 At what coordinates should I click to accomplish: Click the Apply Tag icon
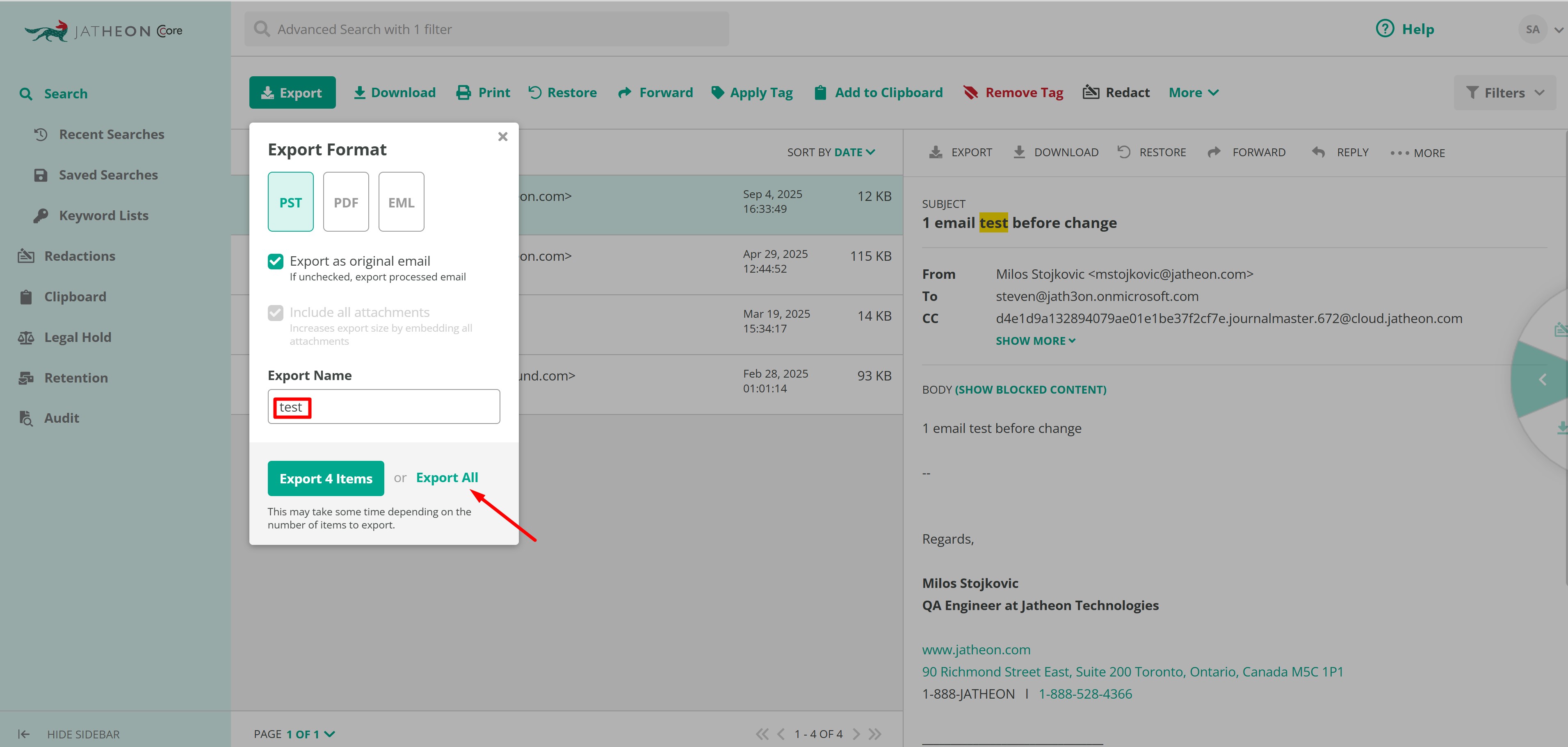coord(718,93)
